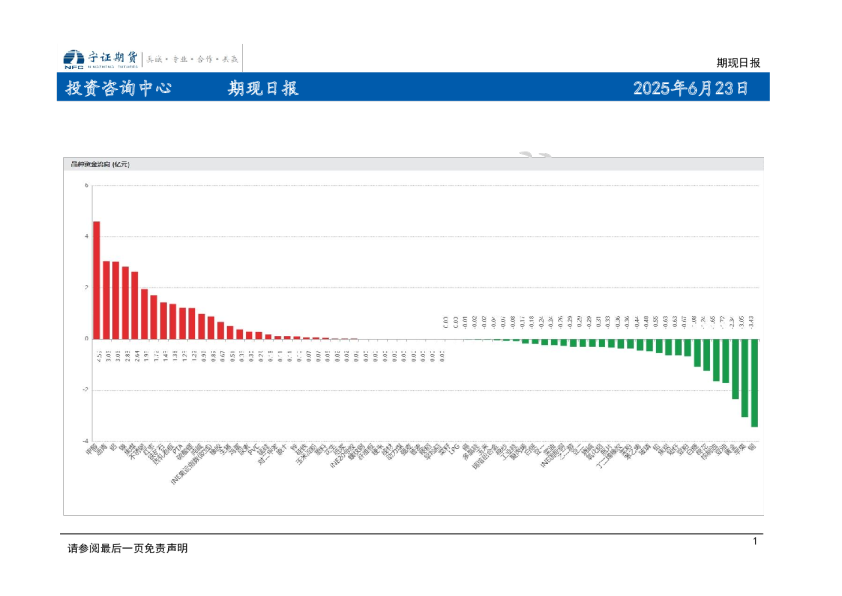Click the y-axis tick label 4
Screen dimensions: 842x596
pos(87,237)
